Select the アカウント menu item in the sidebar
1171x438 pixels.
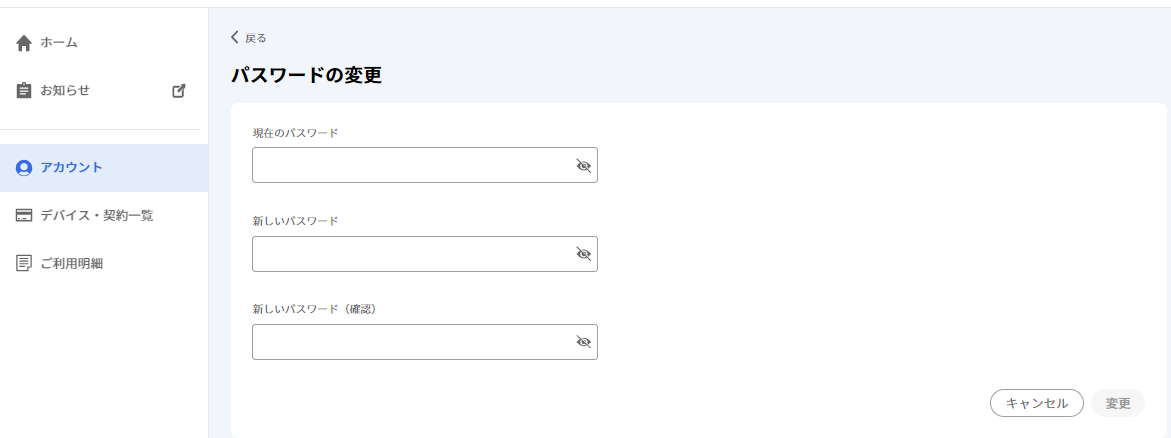[104, 167]
